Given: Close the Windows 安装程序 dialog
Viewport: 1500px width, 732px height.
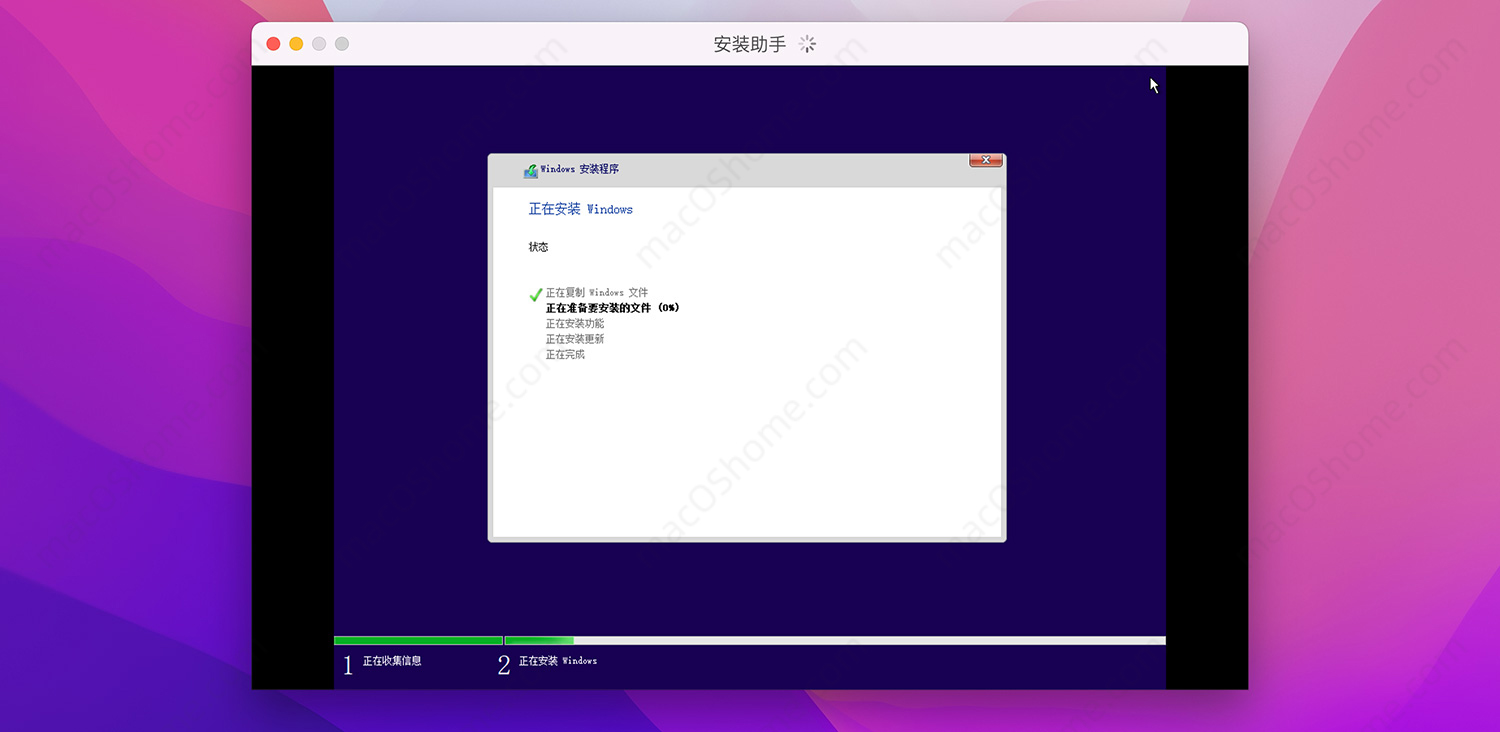Looking at the screenshot, I should (x=985, y=160).
